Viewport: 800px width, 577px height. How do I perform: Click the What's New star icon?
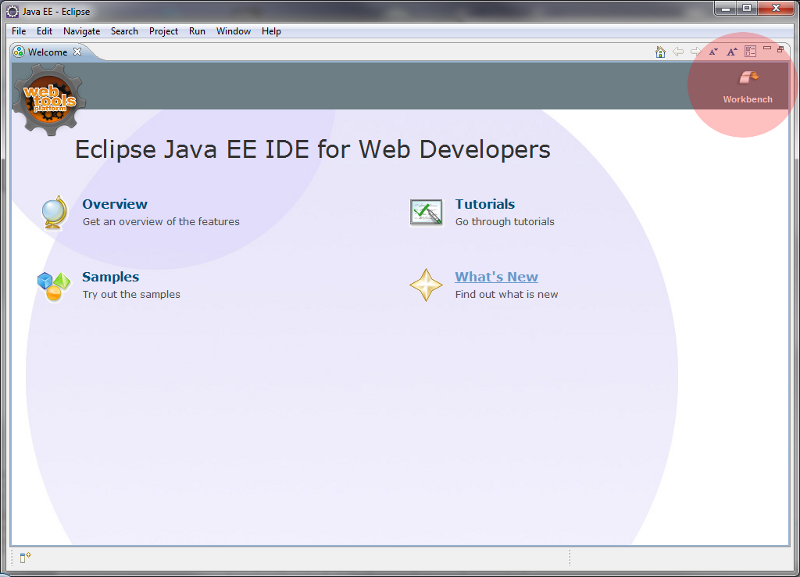coord(426,286)
